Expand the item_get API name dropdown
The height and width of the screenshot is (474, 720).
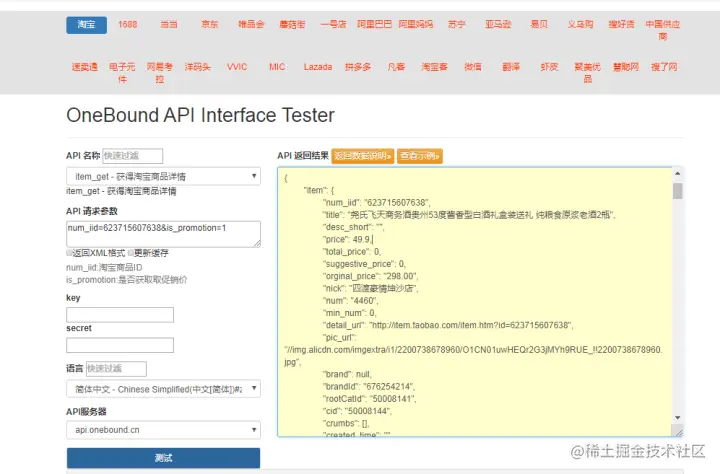tap(163, 176)
